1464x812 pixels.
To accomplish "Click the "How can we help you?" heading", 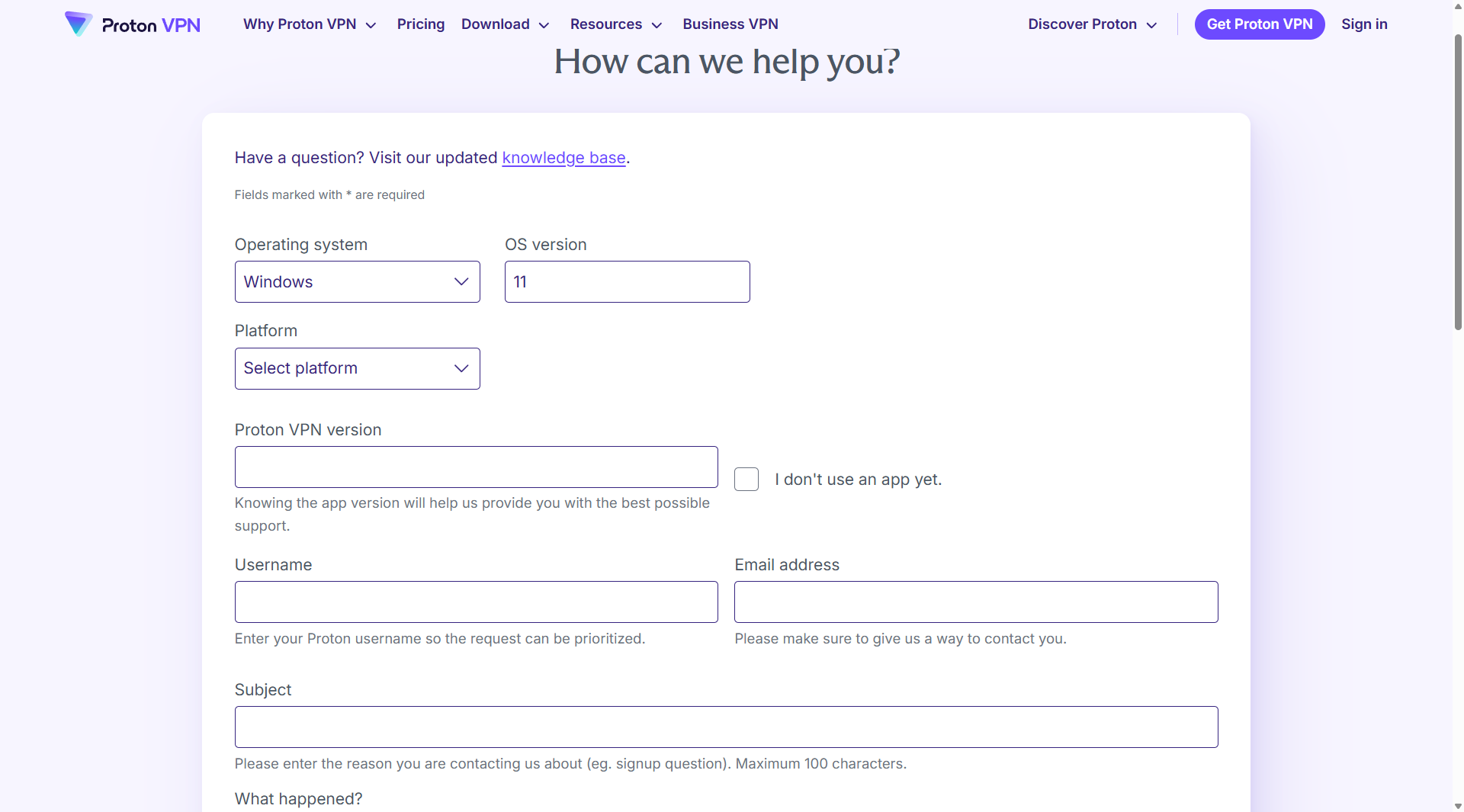I will (x=727, y=62).
